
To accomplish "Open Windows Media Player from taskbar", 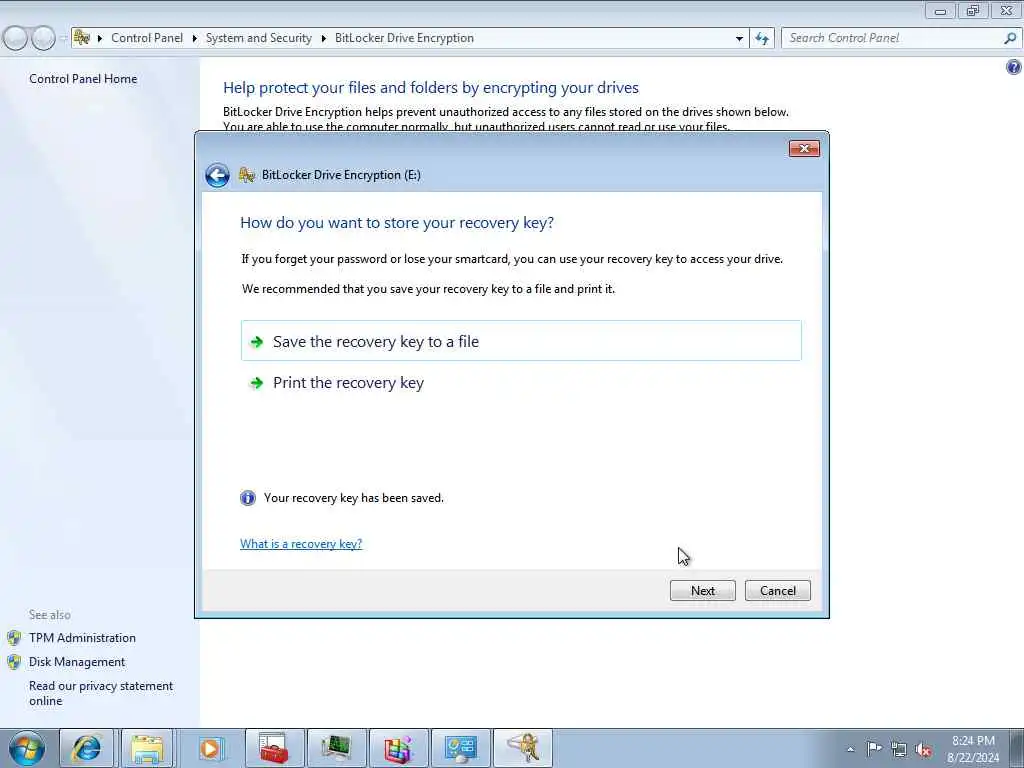I will 210,748.
